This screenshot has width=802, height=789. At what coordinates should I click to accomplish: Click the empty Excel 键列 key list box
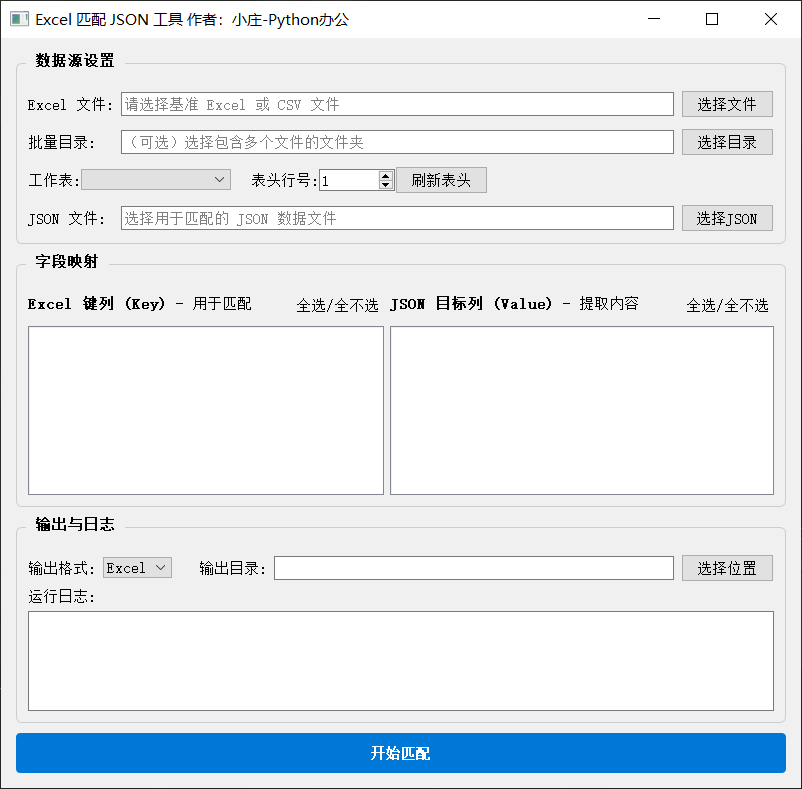205,410
